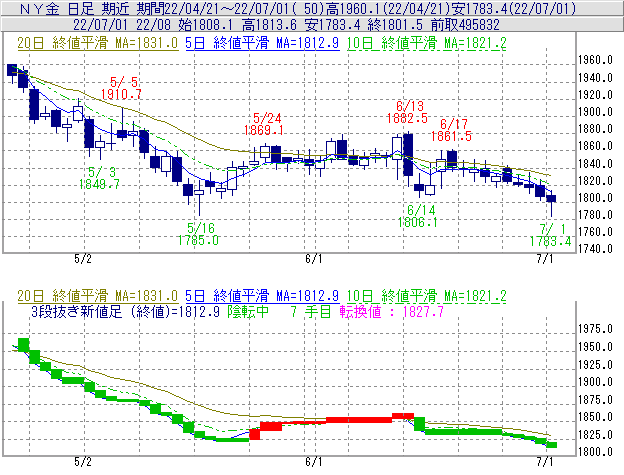Click the 1960.0 price axis label

tap(595, 60)
